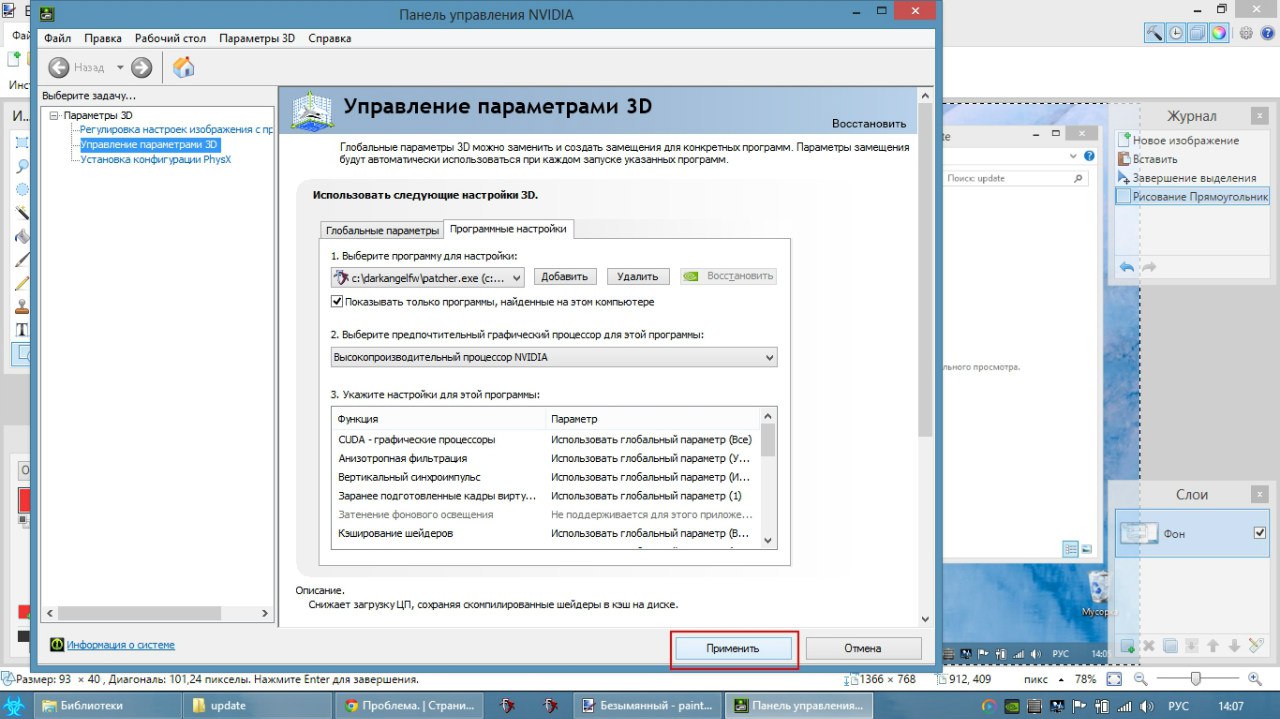Open the Параметры 3D menu
Image resolution: width=1280 pixels, height=719 pixels.
click(x=257, y=38)
